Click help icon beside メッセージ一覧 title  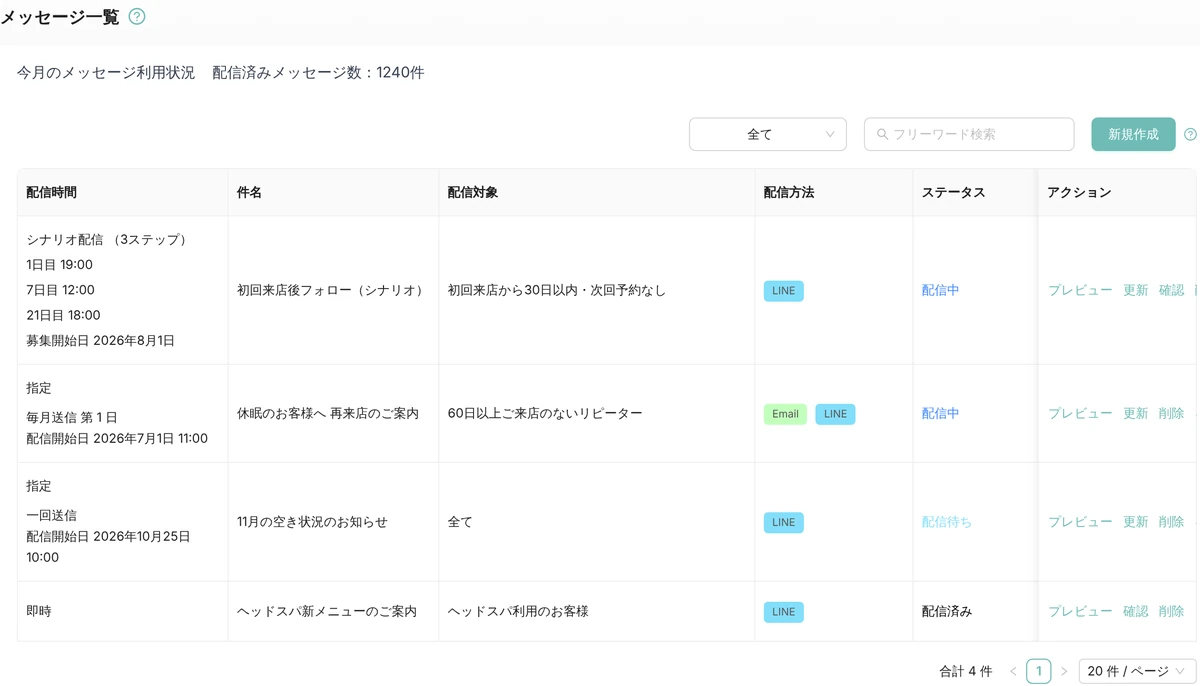pos(137,16)
